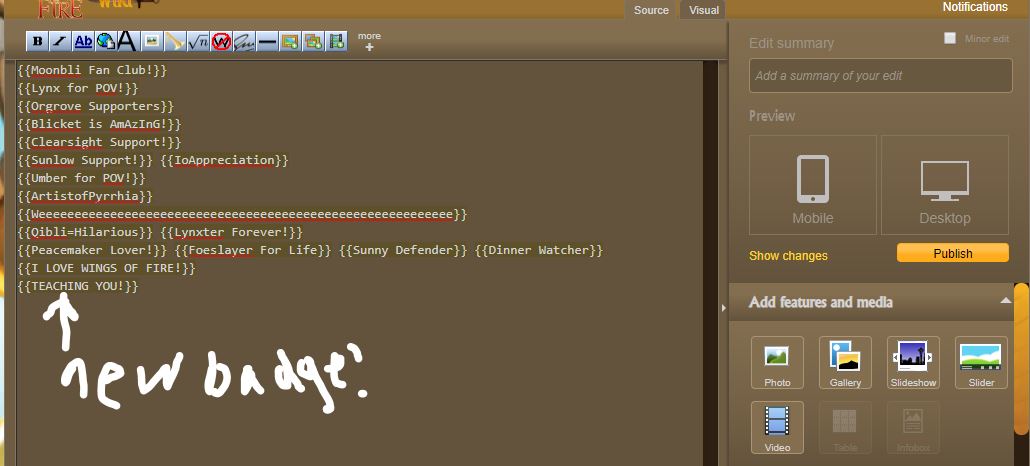Add a Slideshow to the page
The image size is (1030, 466).
912,362
